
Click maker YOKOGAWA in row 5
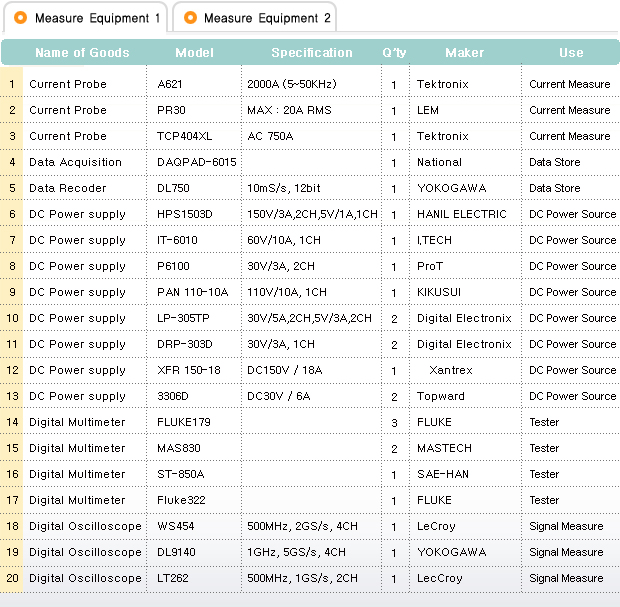[x=452, y=188]
